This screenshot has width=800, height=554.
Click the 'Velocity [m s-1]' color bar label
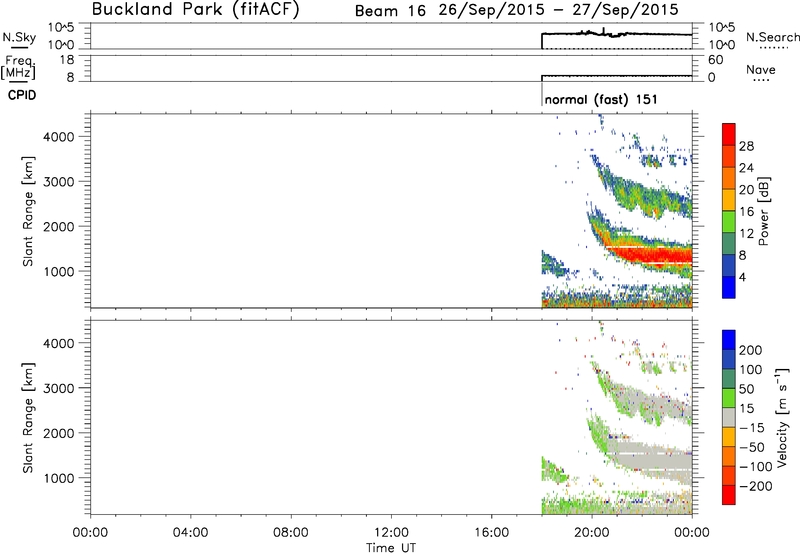point(782,417)
